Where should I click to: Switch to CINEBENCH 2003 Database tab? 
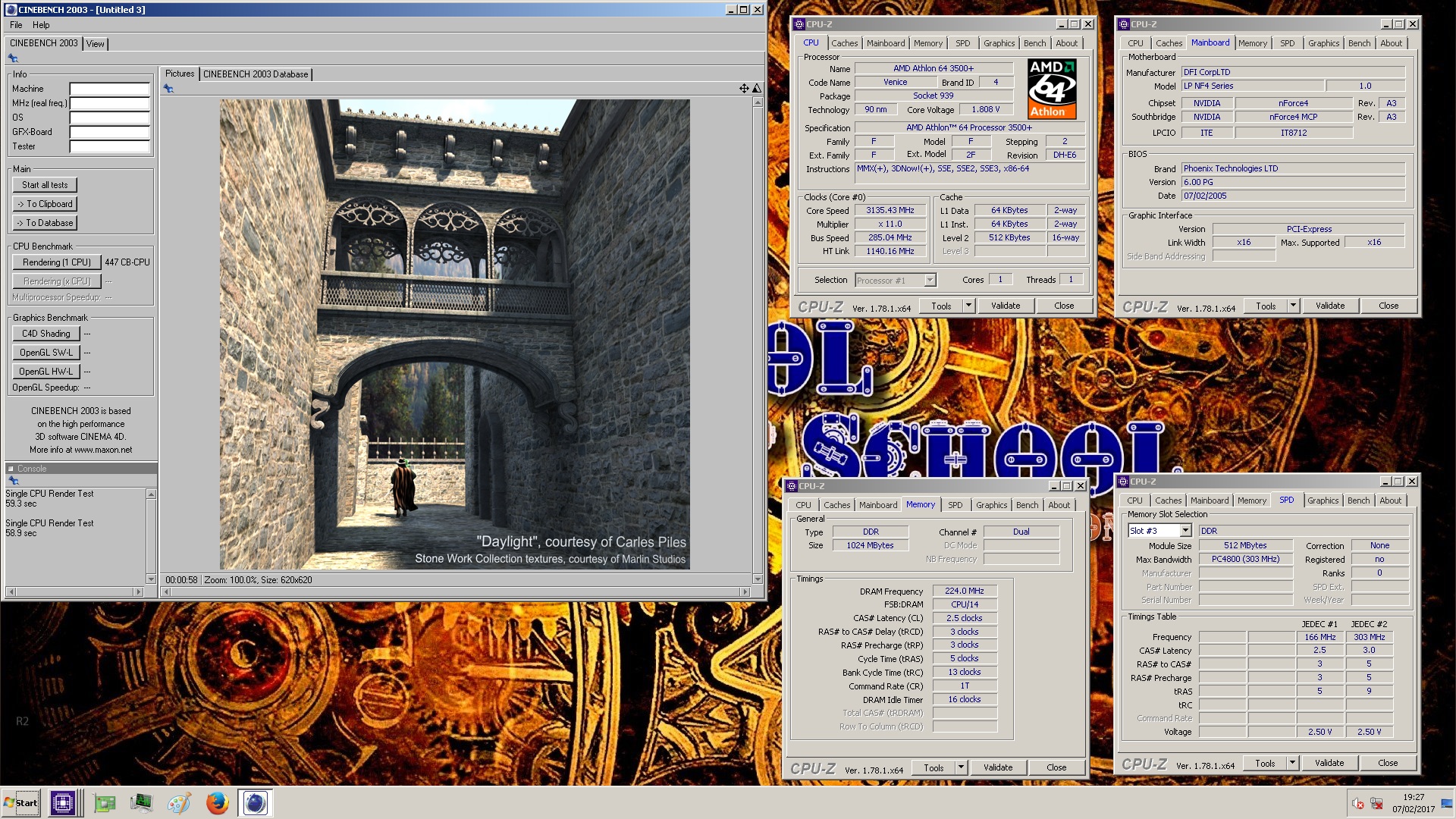256,74
